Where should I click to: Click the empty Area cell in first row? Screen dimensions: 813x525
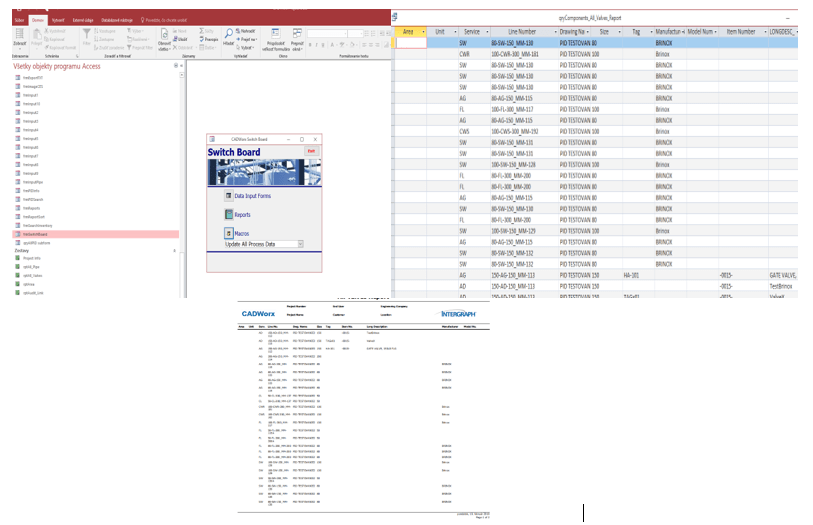411,44
